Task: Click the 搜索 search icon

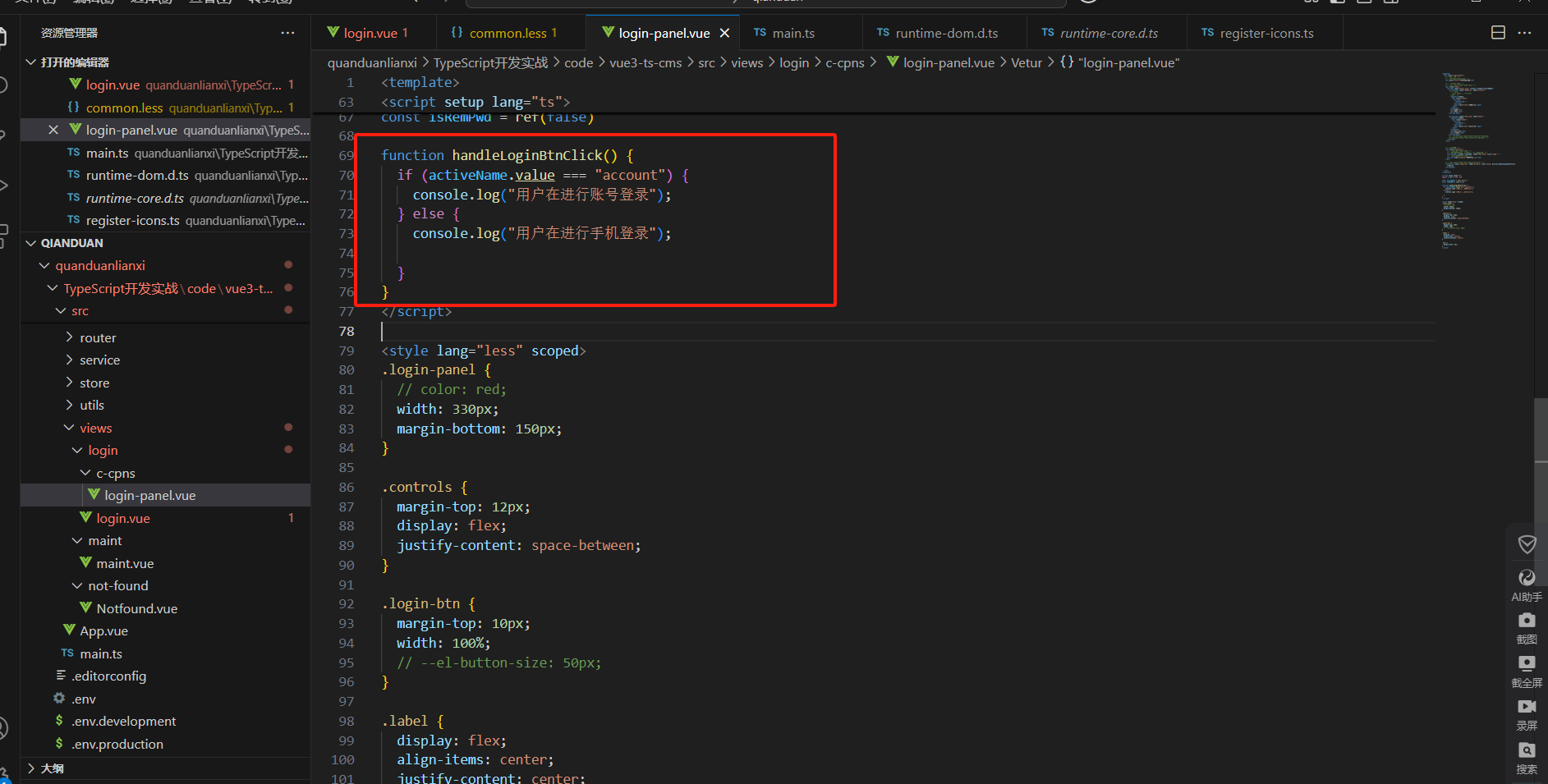Action: 1527,750
